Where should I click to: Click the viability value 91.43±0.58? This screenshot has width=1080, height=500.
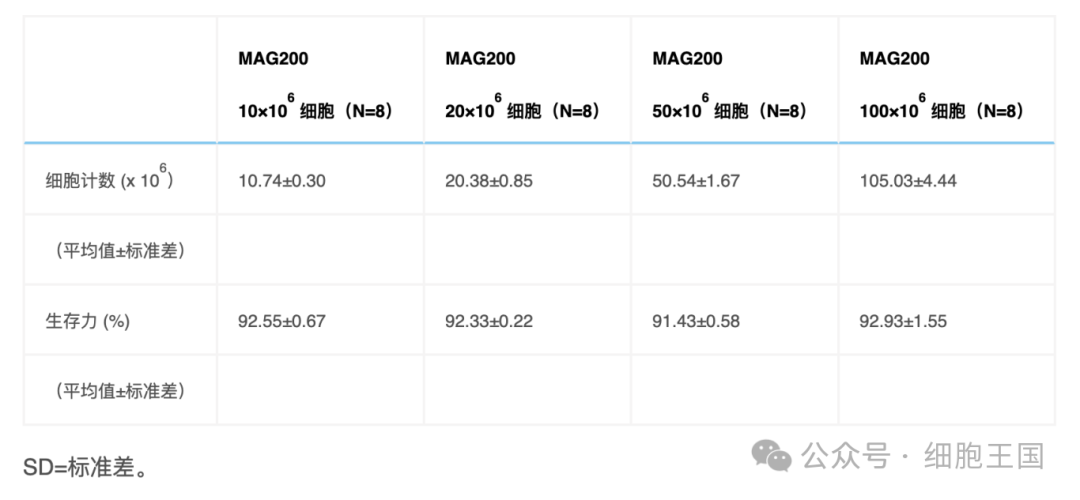696,322
